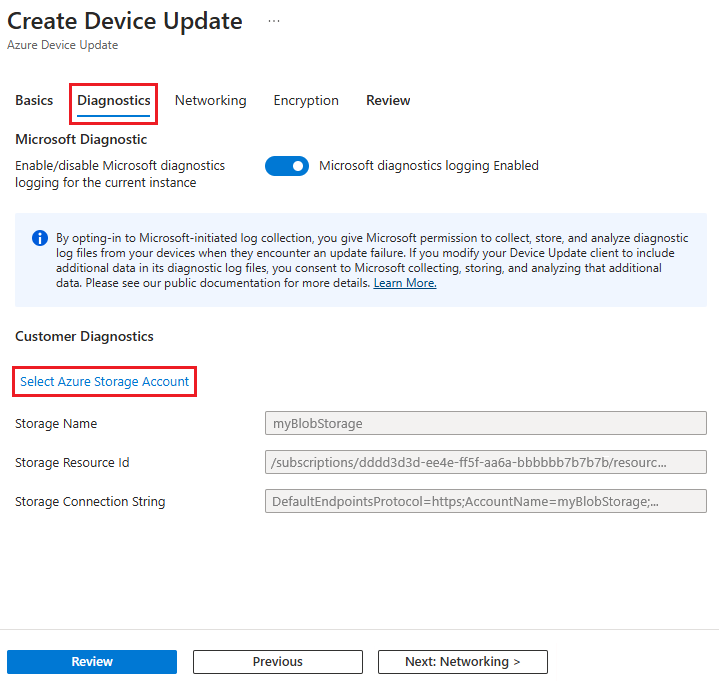719x686 pixels.
Task: Select the Diagnostics tab
Action: [114, 101]
